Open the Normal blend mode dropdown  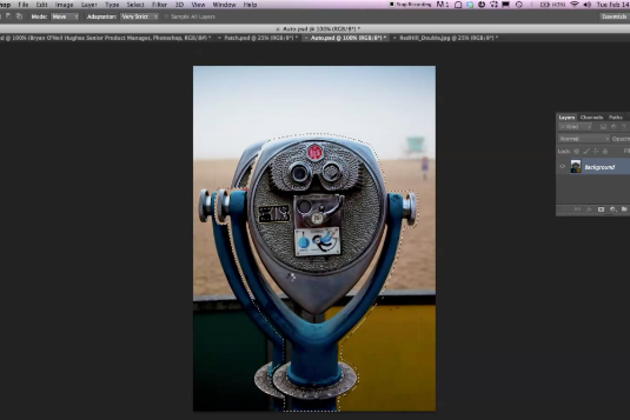[x=583, y=138]
